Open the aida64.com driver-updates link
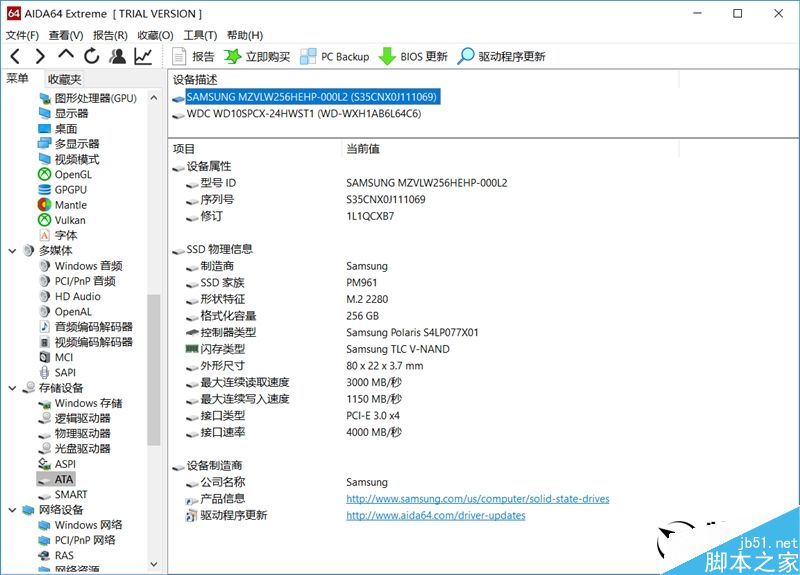800x575 pixels. pyautogui.click(x=436, y=515)
